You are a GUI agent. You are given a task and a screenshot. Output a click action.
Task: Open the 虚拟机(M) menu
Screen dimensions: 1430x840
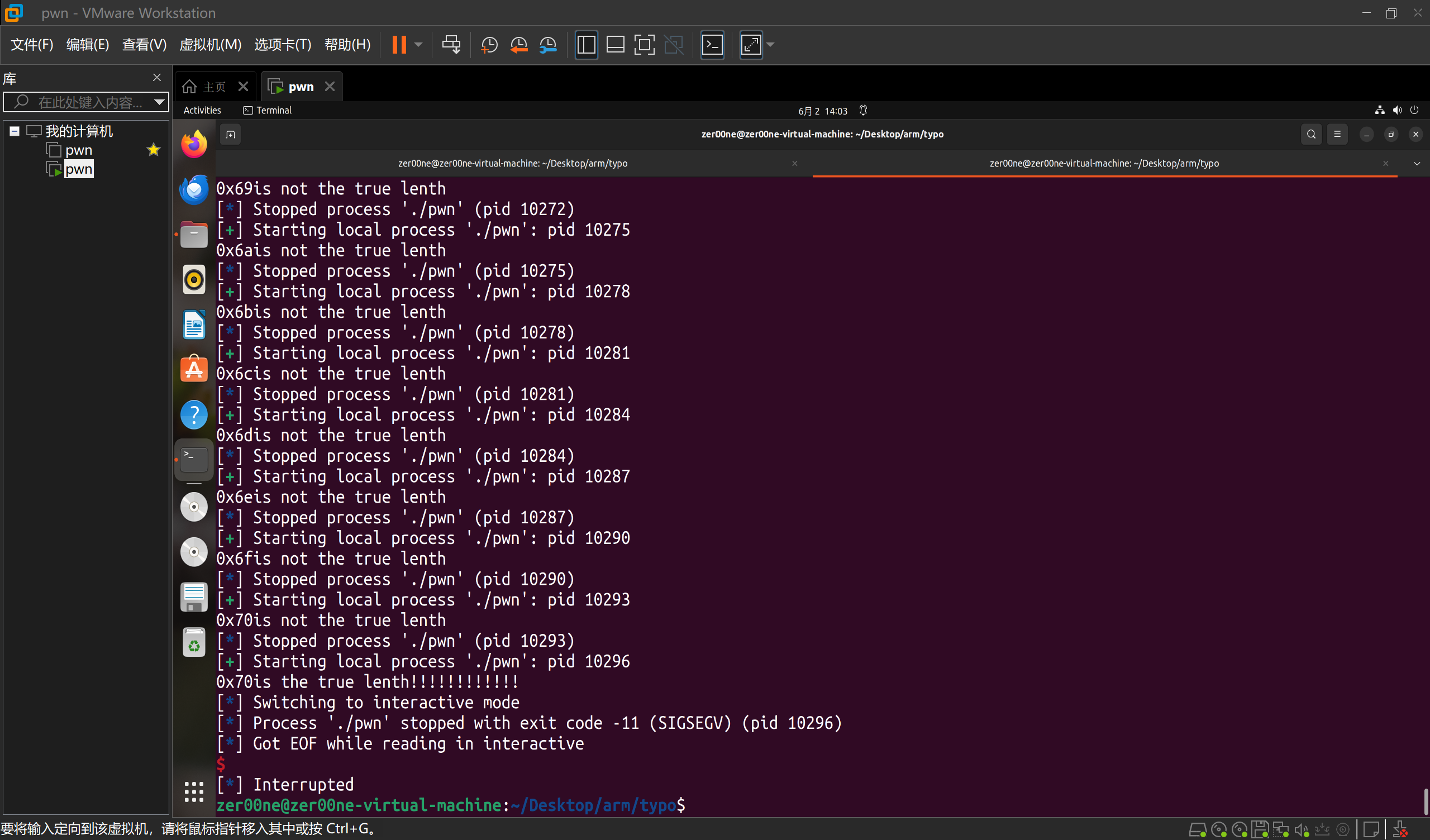(210, 44)
